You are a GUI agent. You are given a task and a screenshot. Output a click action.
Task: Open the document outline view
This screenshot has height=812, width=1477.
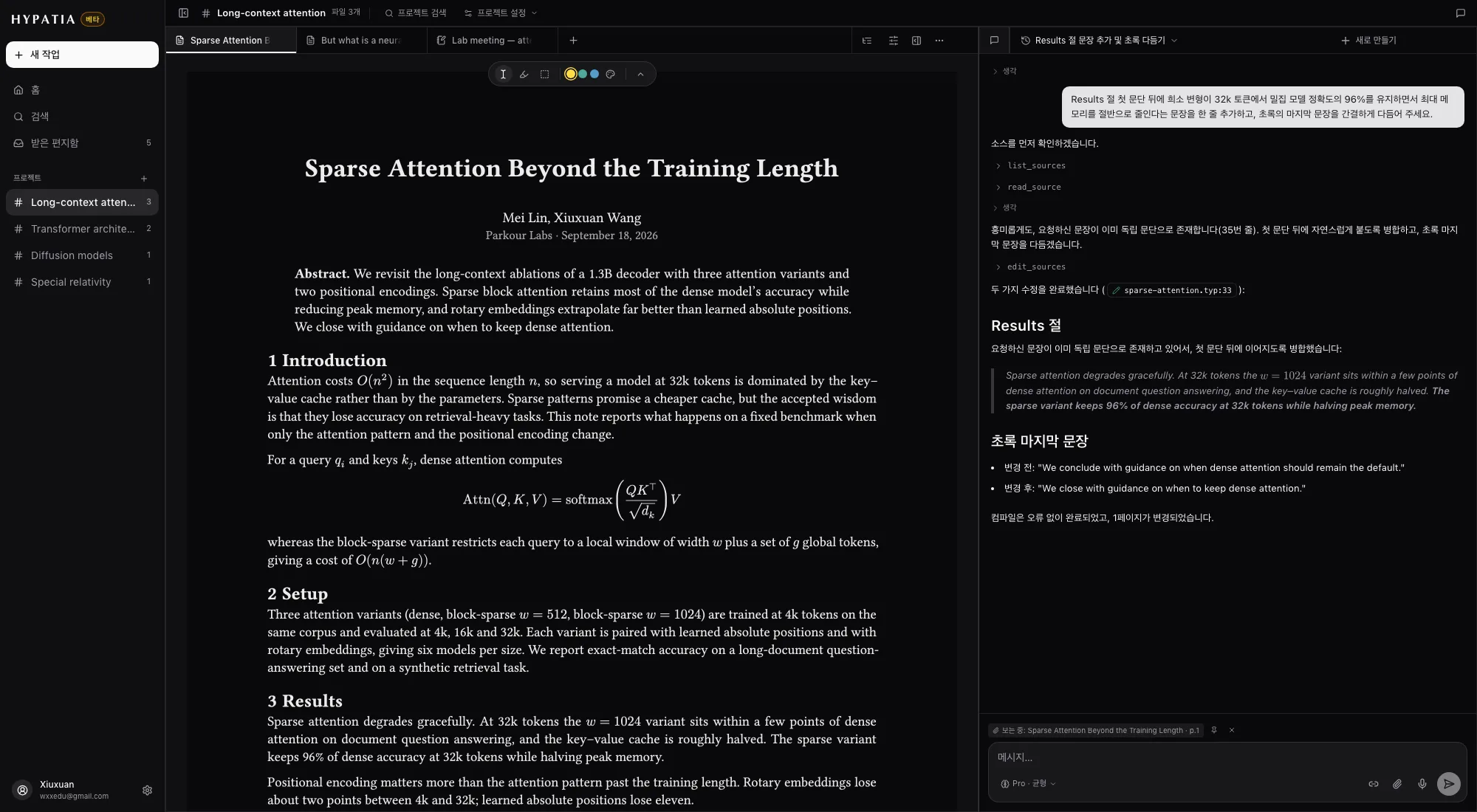pyautogui.click(x=867, y=41)
